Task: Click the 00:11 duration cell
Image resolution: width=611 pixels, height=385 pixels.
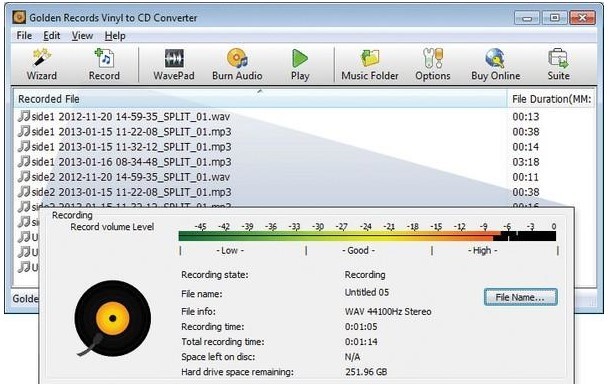Action: click(526, 177)
